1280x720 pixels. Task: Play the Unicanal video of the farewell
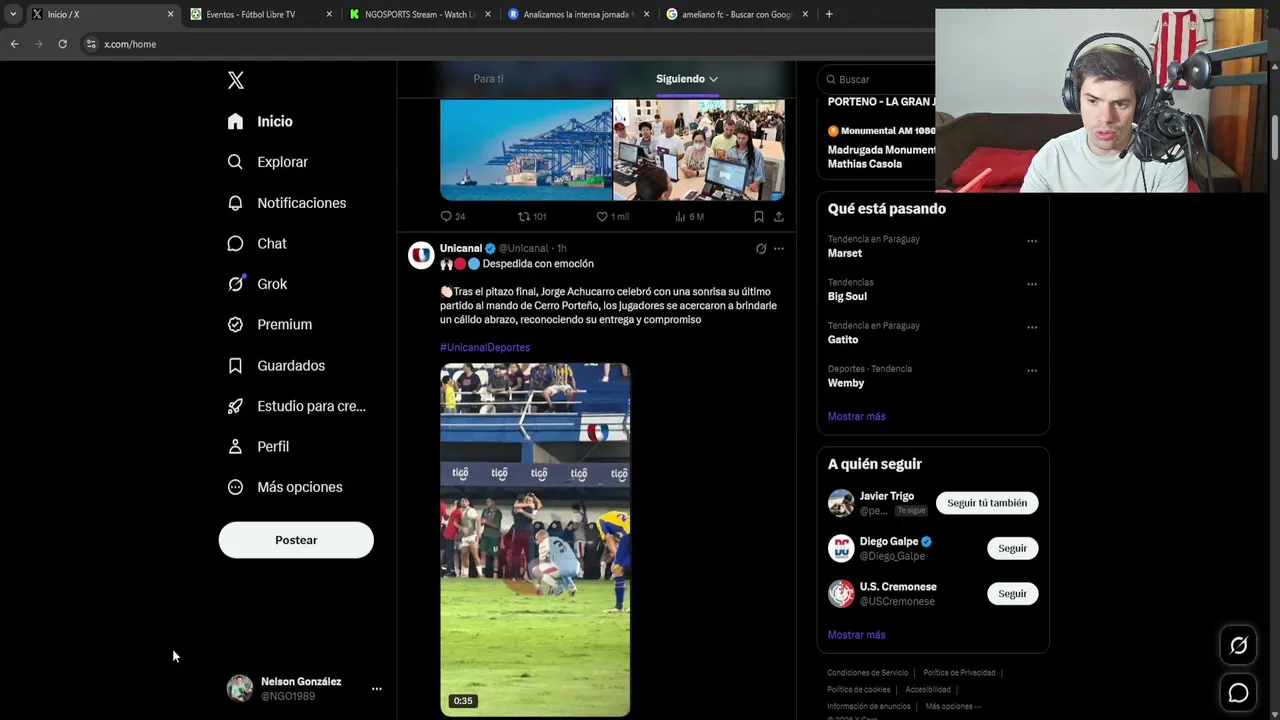(x=535, y=539)
